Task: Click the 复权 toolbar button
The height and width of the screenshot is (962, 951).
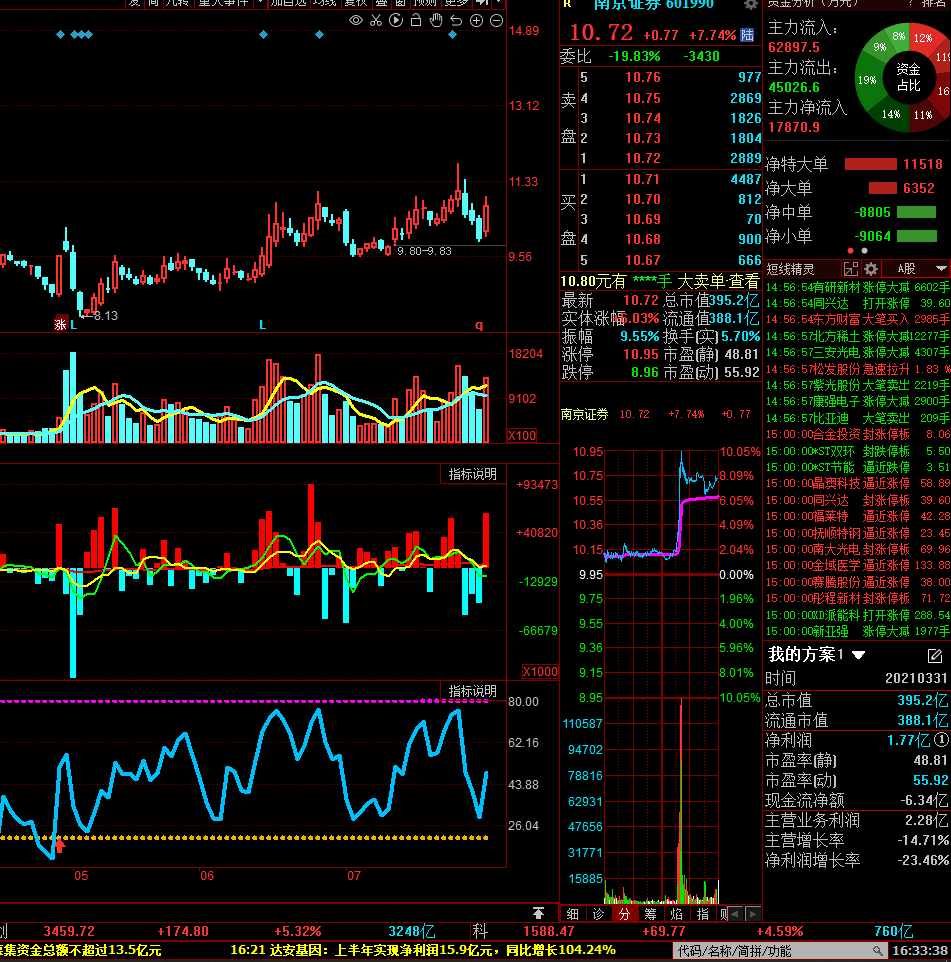Action: point(355,3)
